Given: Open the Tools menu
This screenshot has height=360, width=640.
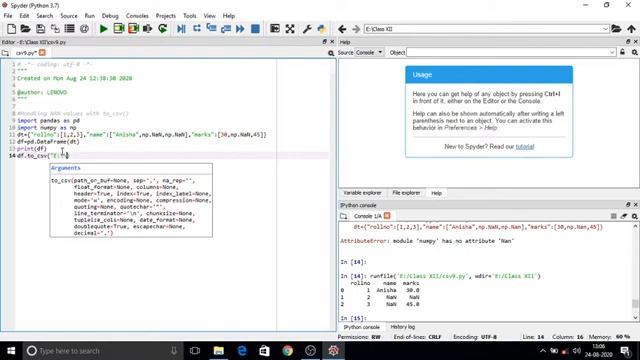Looking at the screenshot, I should [189, 16].
